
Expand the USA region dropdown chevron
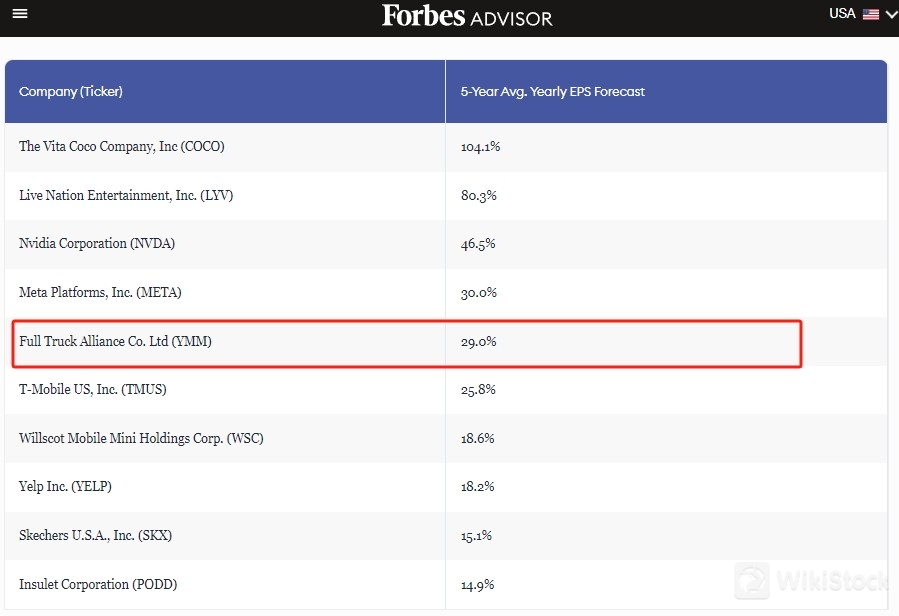(891, 14)
